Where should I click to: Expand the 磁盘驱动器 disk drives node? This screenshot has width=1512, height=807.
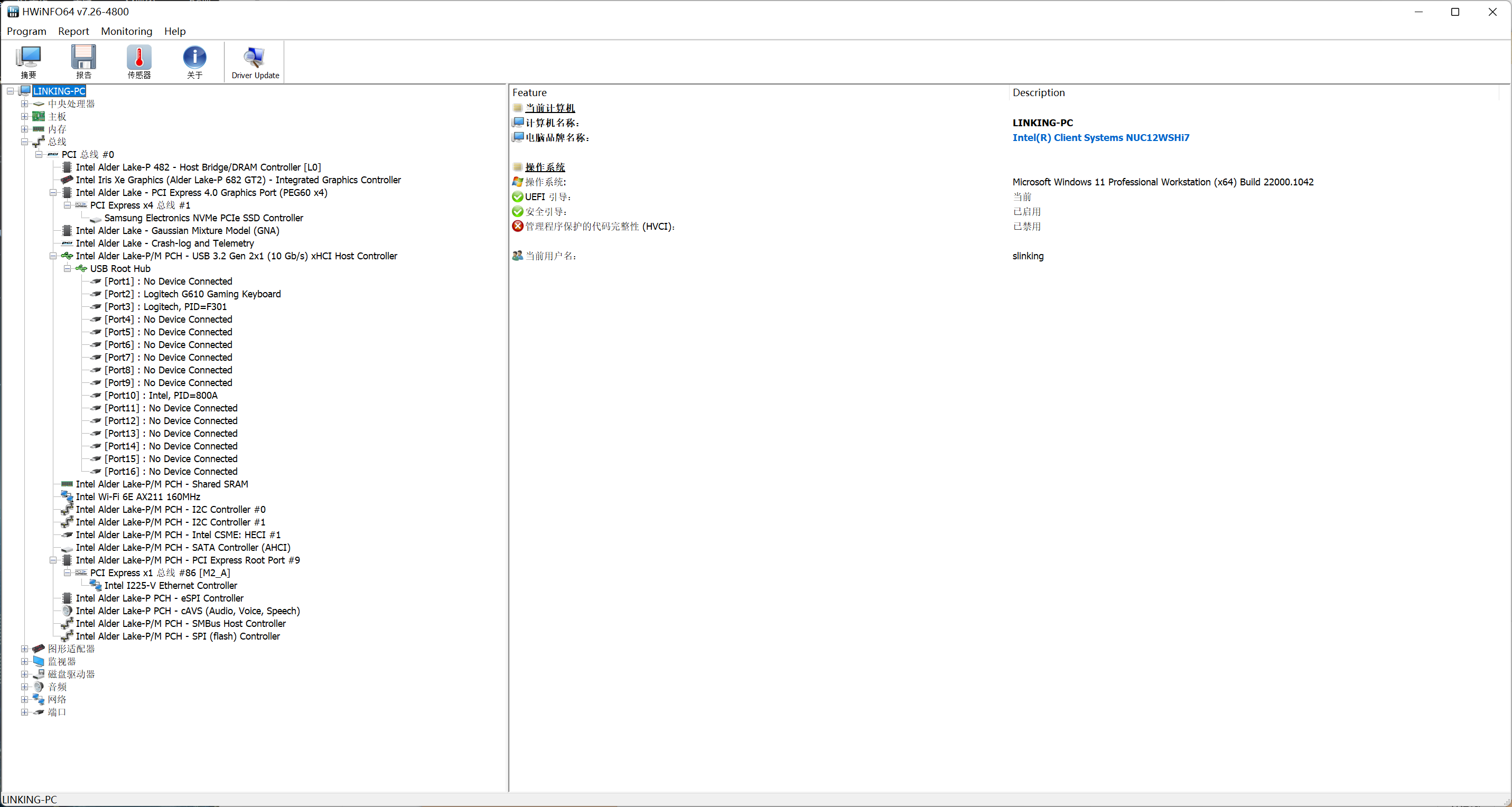coord(25,674)
